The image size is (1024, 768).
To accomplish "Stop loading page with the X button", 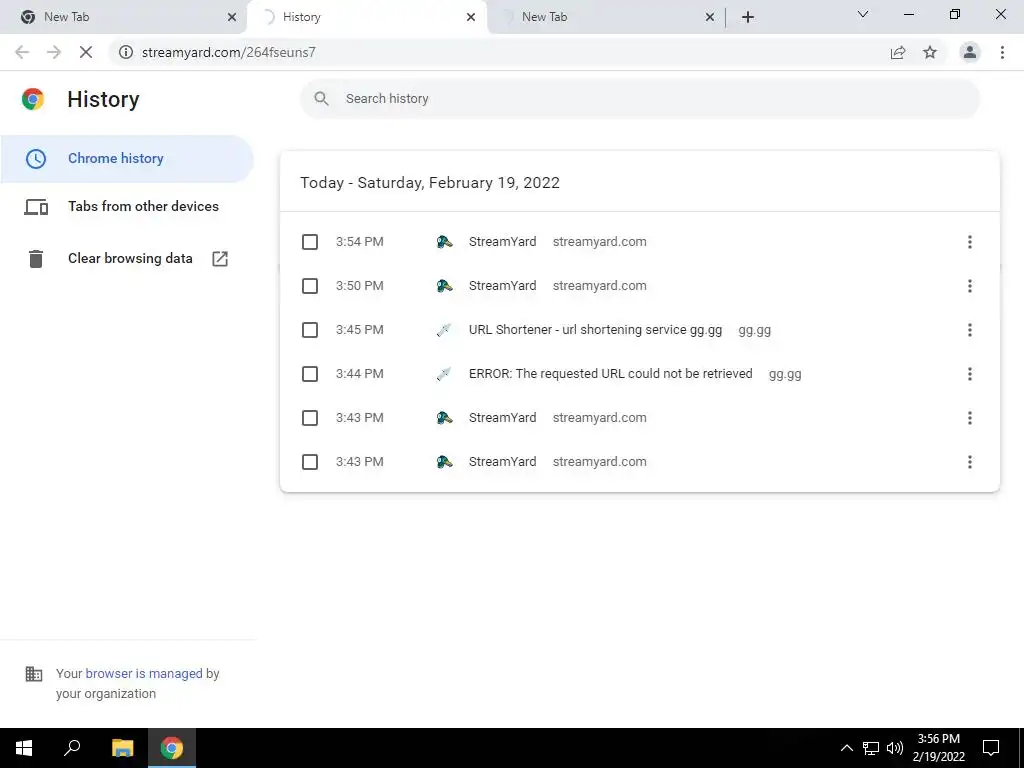I will 86,52.
